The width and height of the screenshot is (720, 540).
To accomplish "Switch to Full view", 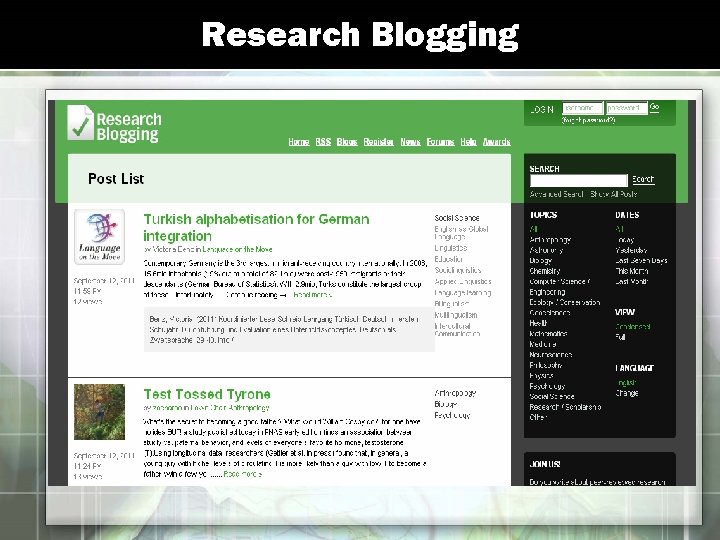I will [620, 337].
